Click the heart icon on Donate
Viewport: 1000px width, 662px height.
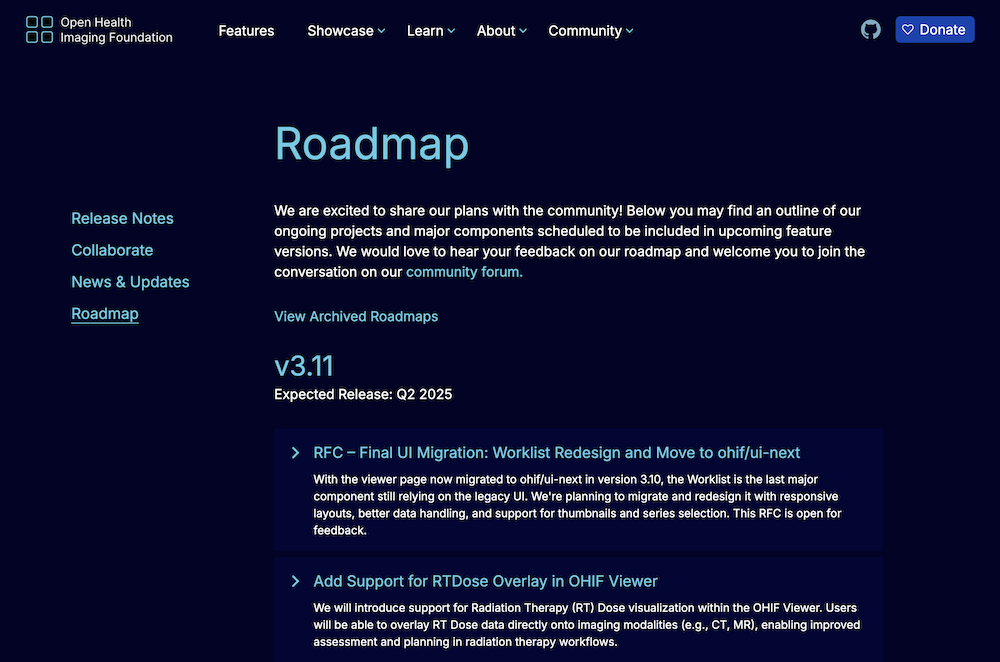[908, 30]
